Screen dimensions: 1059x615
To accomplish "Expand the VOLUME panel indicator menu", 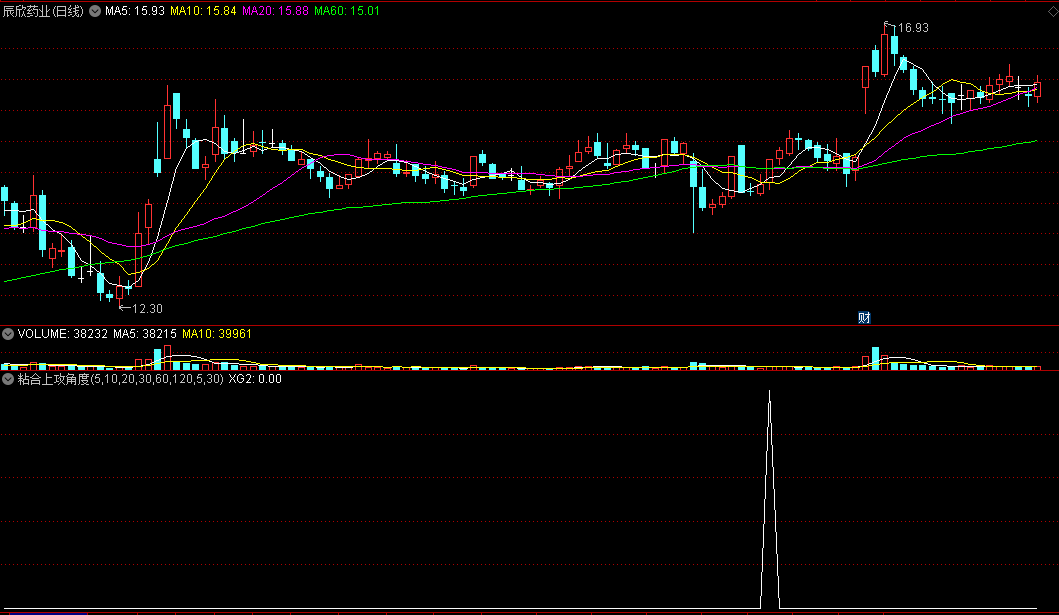I will pos(8,333).
